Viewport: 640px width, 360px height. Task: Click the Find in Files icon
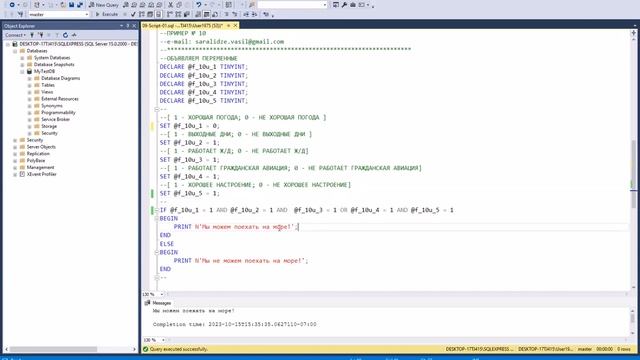point(252,5)
